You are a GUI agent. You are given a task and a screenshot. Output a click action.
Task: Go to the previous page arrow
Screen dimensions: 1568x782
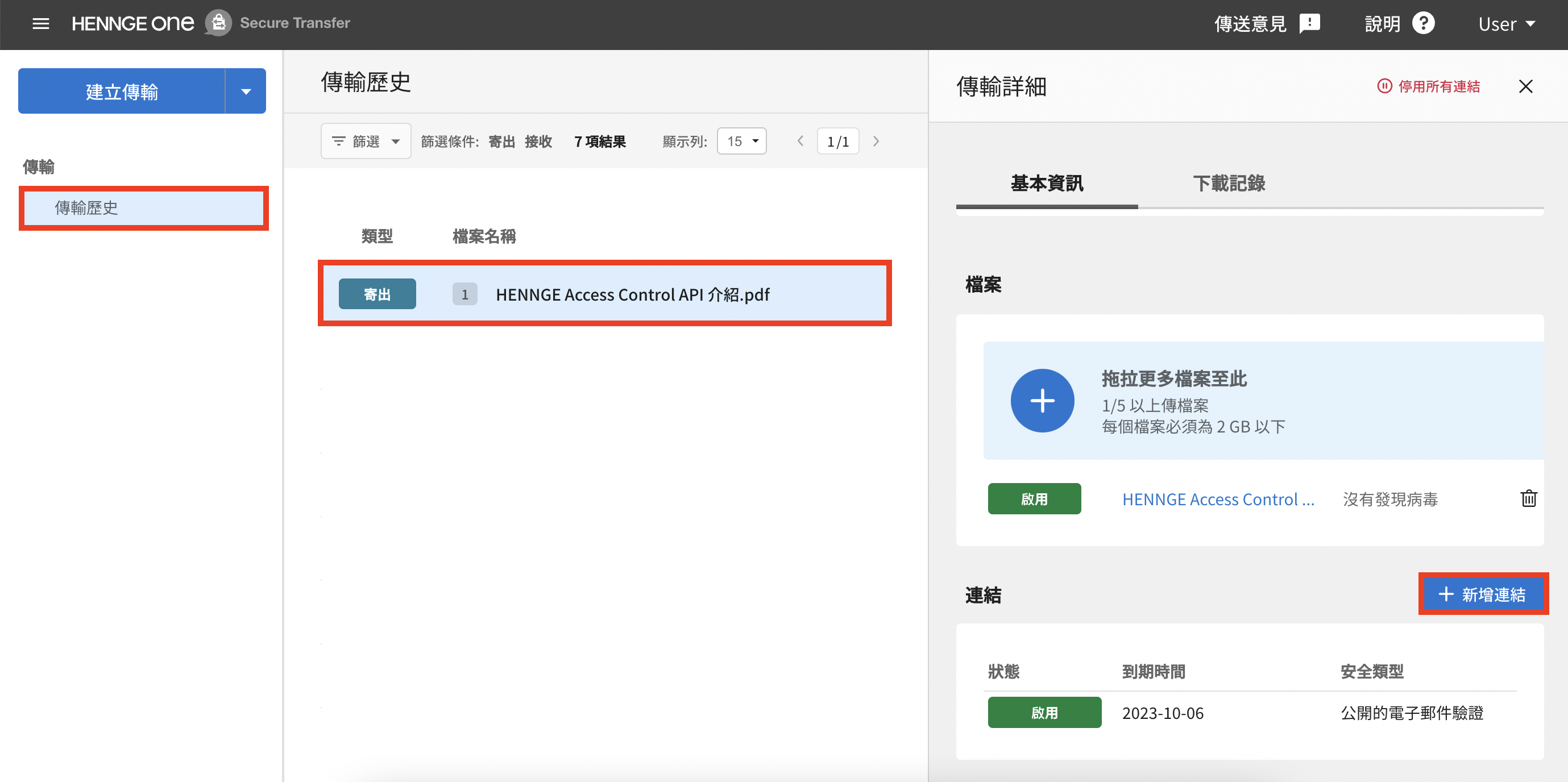click(800, 141)
